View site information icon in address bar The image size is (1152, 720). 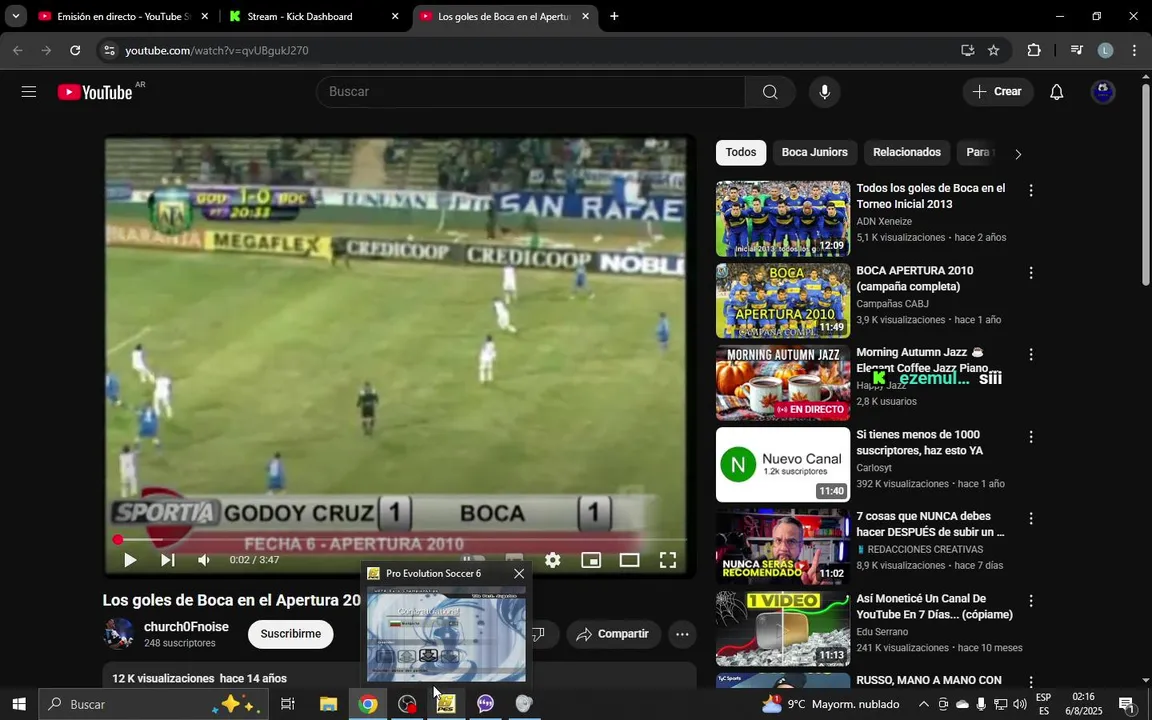point(109,50)
